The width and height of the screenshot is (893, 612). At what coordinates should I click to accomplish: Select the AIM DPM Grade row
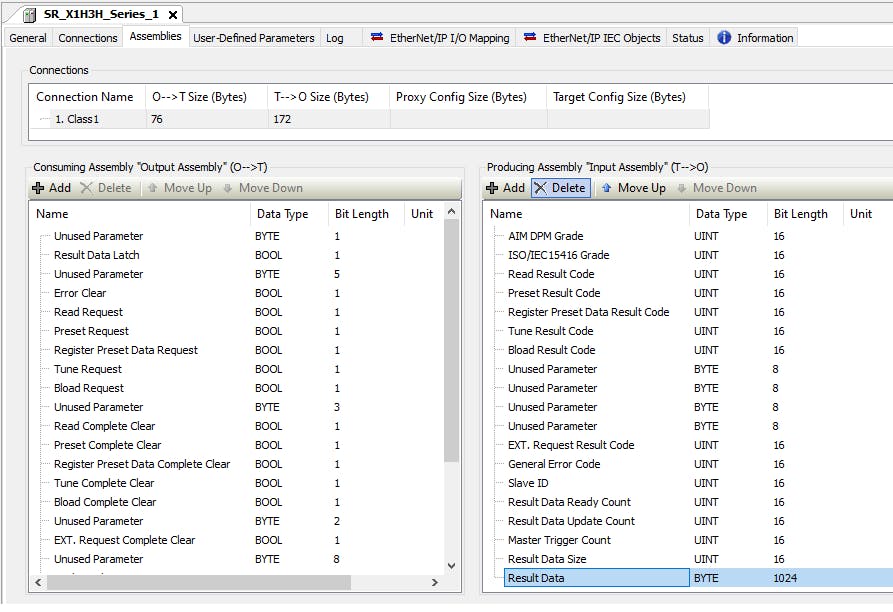pyautogui.click(x=545, y=236)
